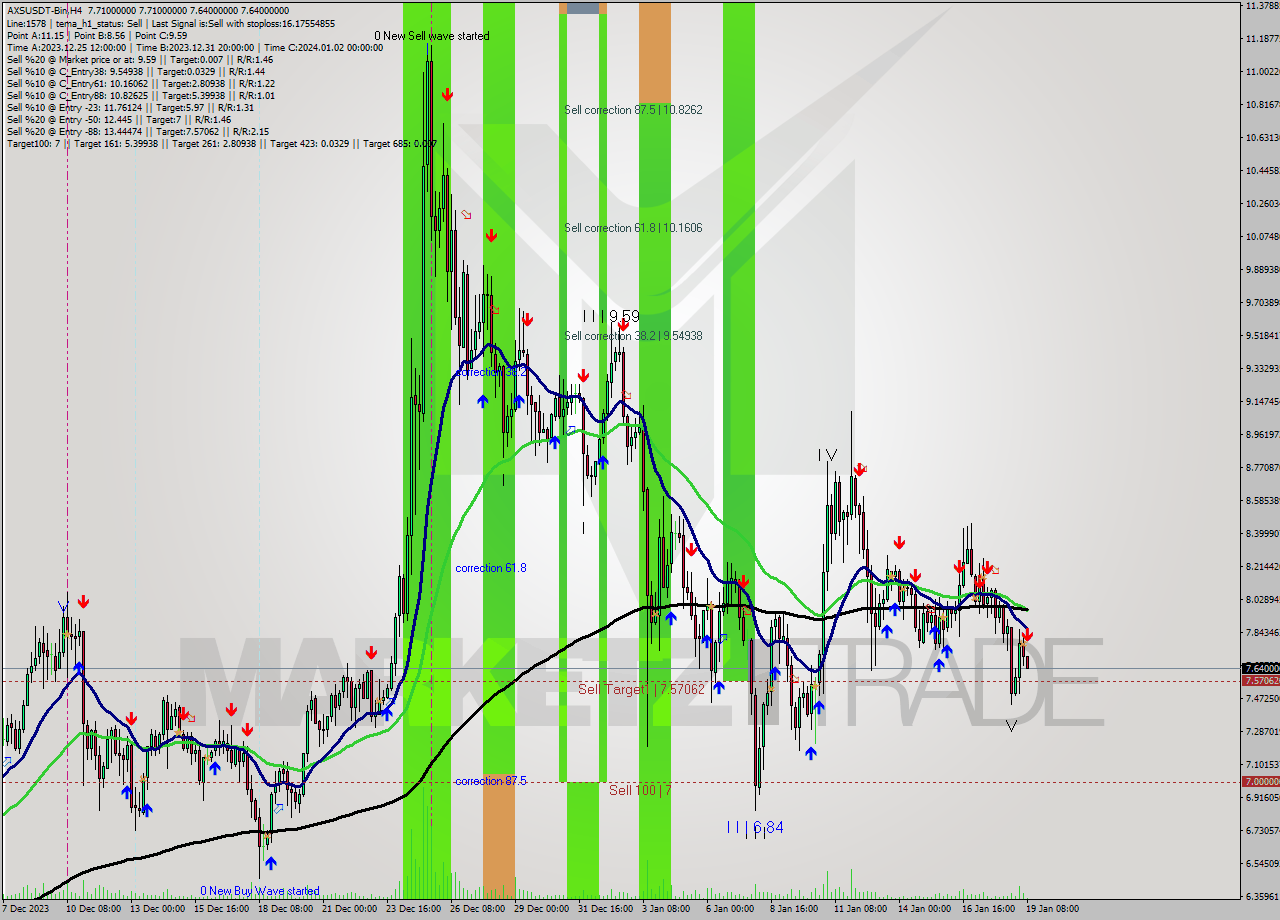Click the 'Sell %10 @ C_Entry88: 10.82625' line
The image size is (1280, 920).
pyautogui.click(x=141, y=95)
